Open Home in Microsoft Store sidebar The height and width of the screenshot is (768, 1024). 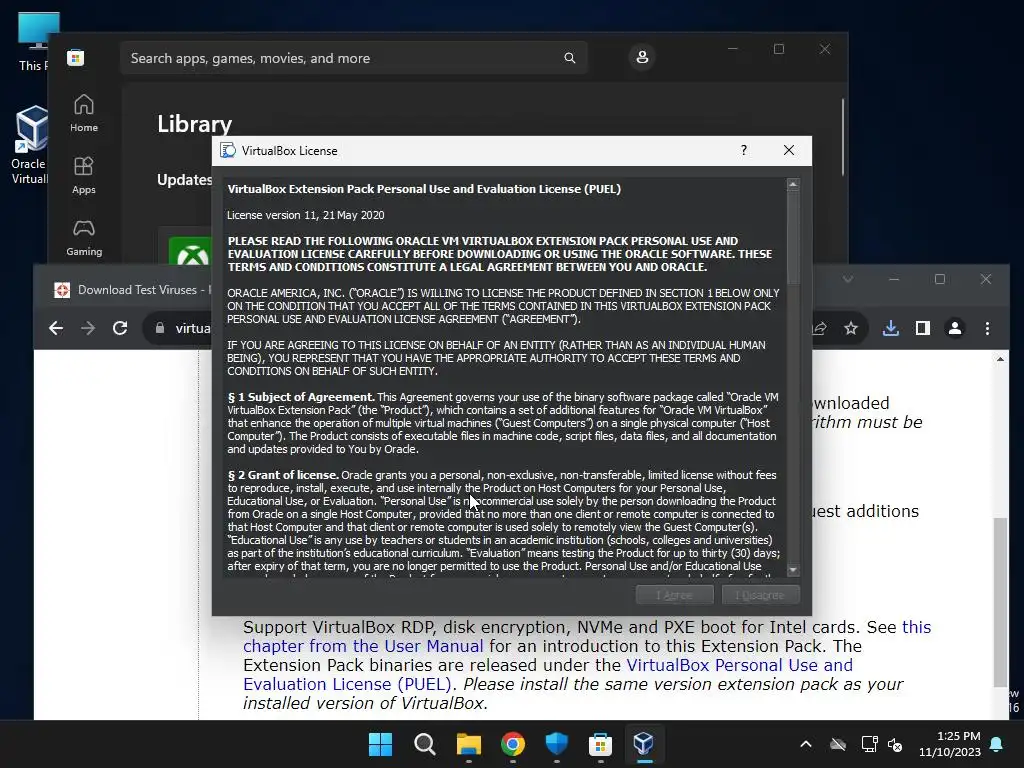tap(84, 114)
